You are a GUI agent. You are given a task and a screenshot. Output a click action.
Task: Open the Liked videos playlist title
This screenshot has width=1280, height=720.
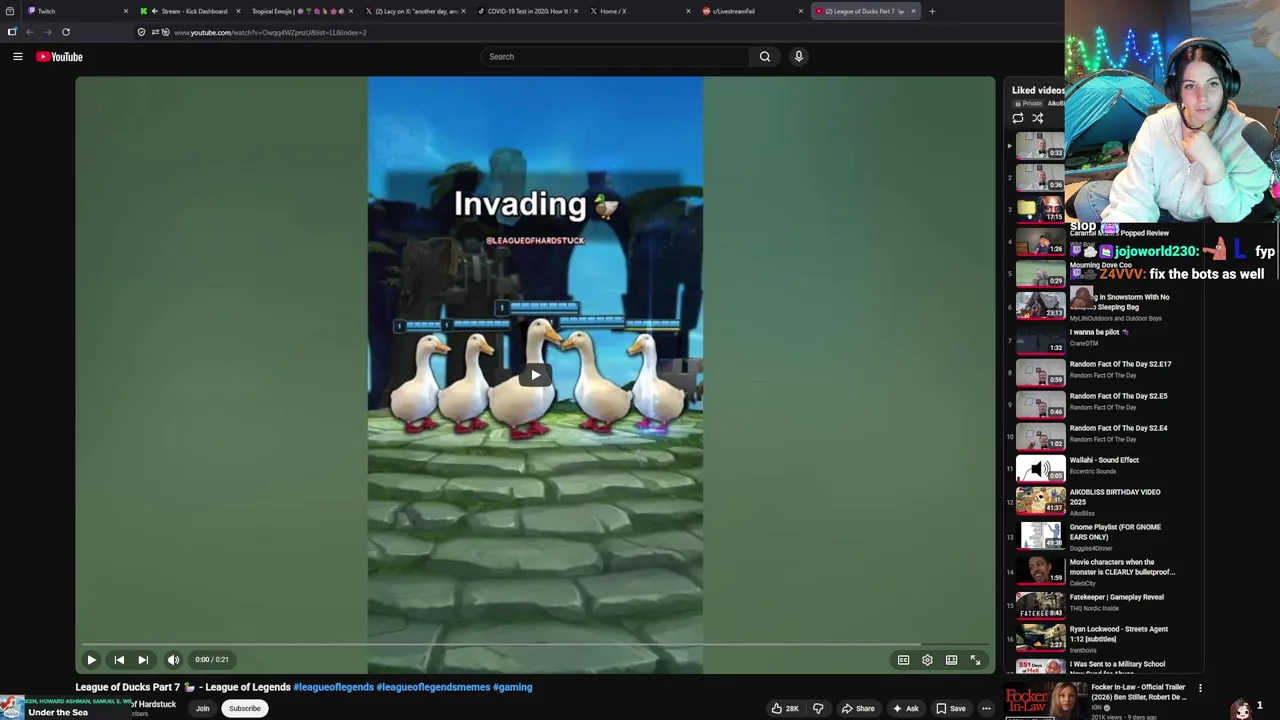(x=1038, y=90)
